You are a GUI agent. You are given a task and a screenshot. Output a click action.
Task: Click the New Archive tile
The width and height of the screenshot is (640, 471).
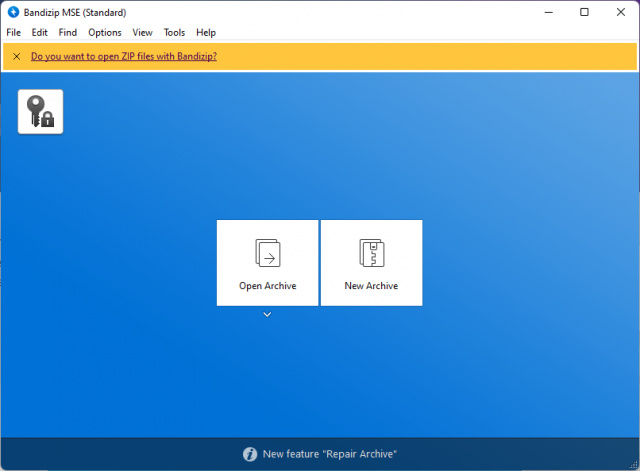pos(371,263)
